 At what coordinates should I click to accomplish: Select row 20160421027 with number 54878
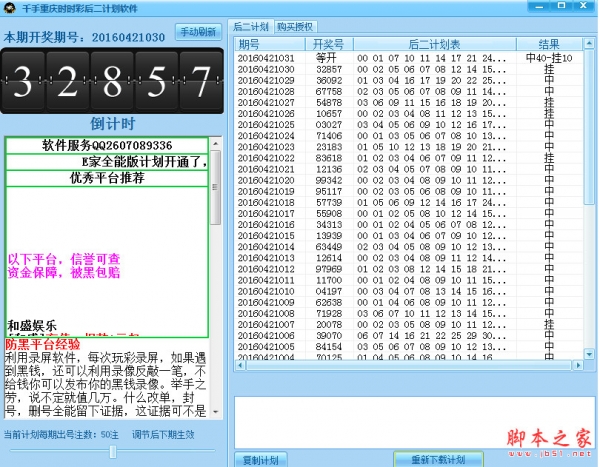pos(409,103)
